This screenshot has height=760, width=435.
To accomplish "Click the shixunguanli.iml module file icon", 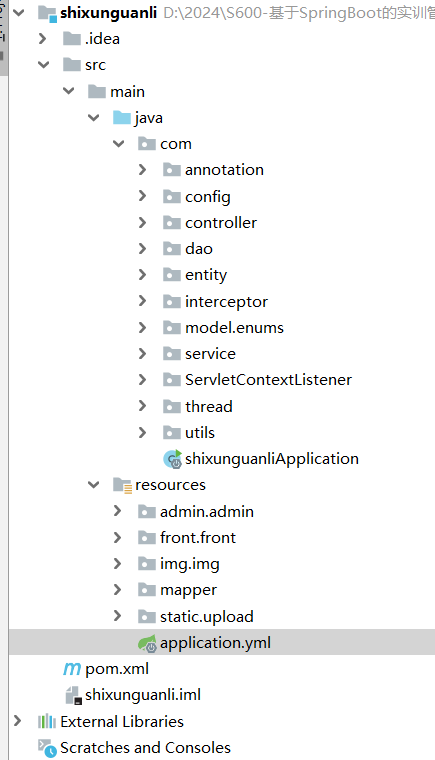I will [73, 695].
